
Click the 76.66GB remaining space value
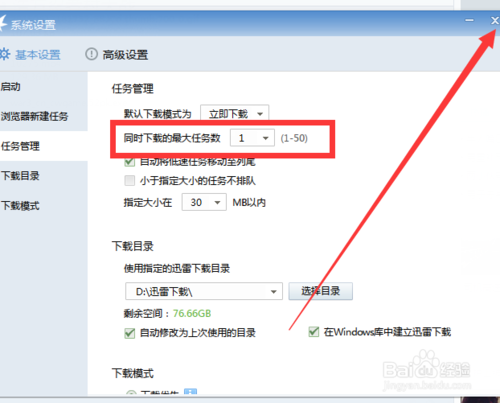click(192, 313)
